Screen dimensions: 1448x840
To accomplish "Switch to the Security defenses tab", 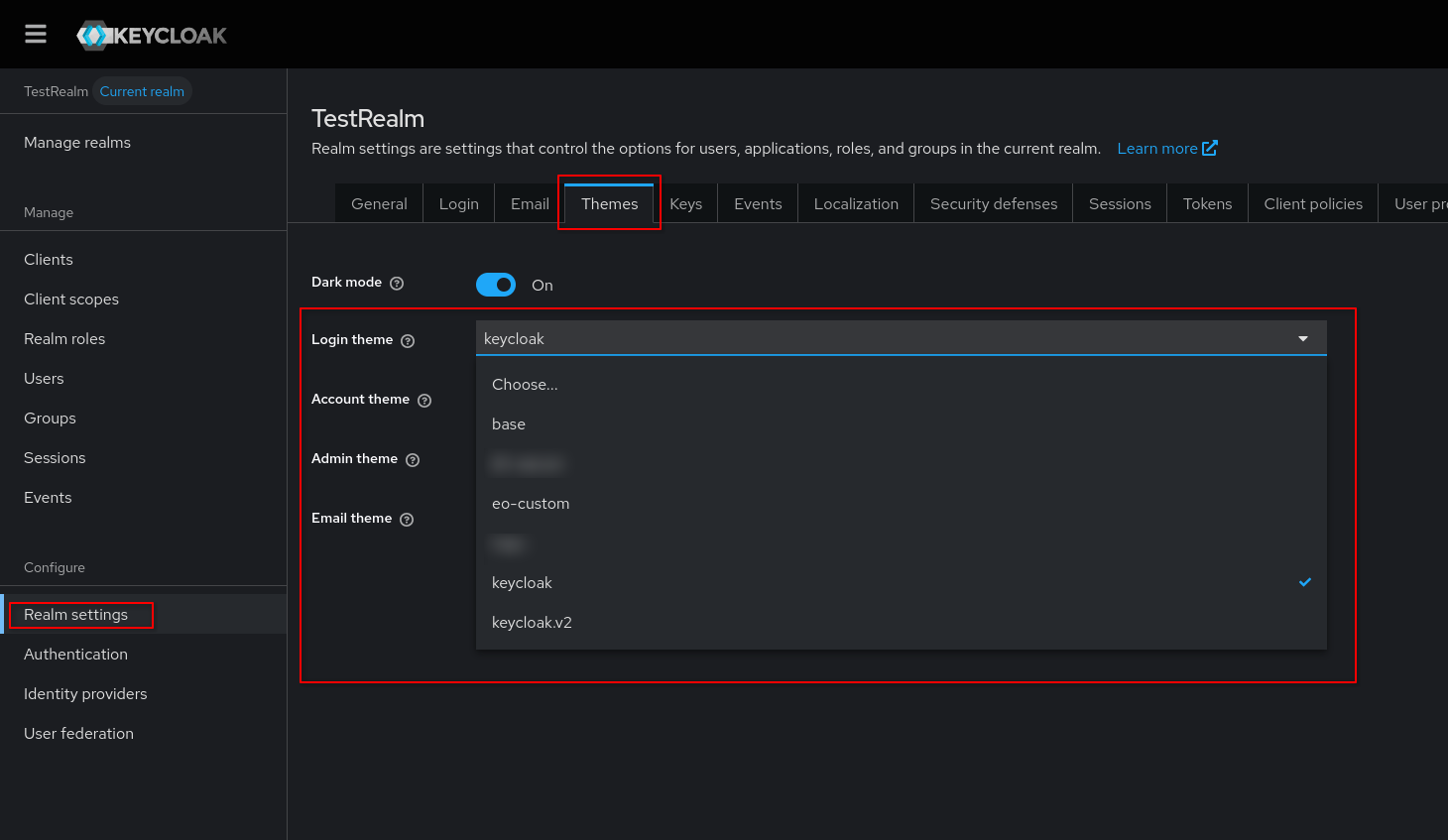I will click(994, 203).
